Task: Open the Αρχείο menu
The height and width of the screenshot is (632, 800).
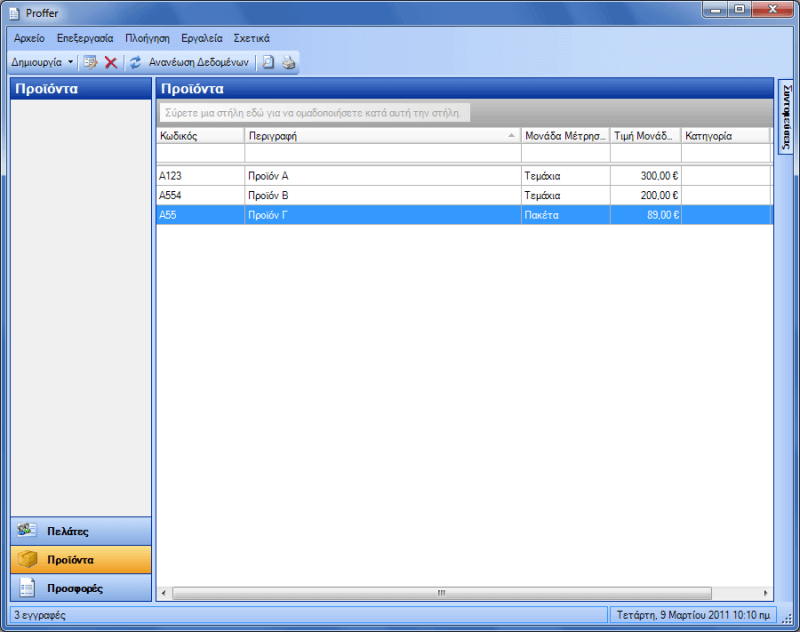Action: [29, 38]
